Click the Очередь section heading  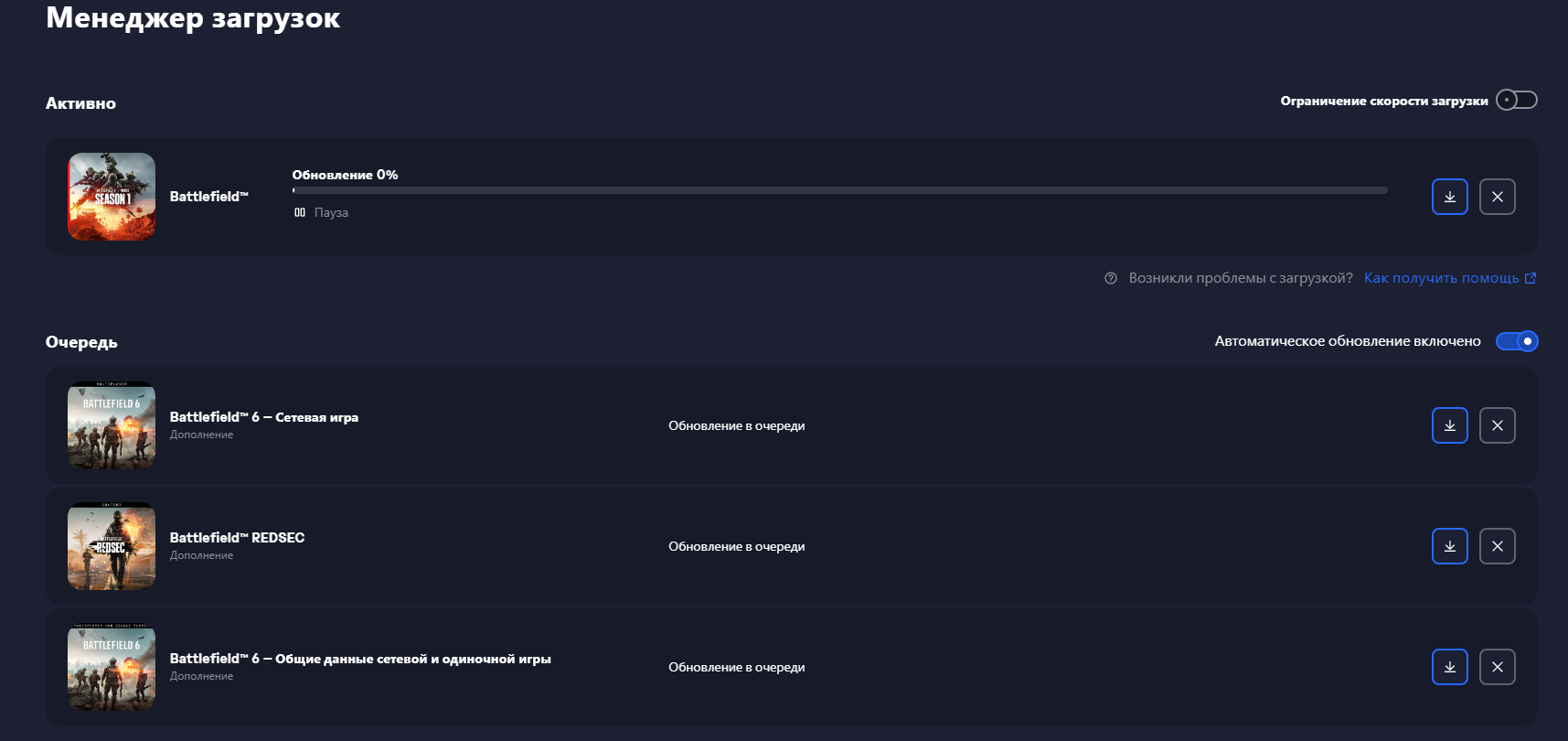81,342
